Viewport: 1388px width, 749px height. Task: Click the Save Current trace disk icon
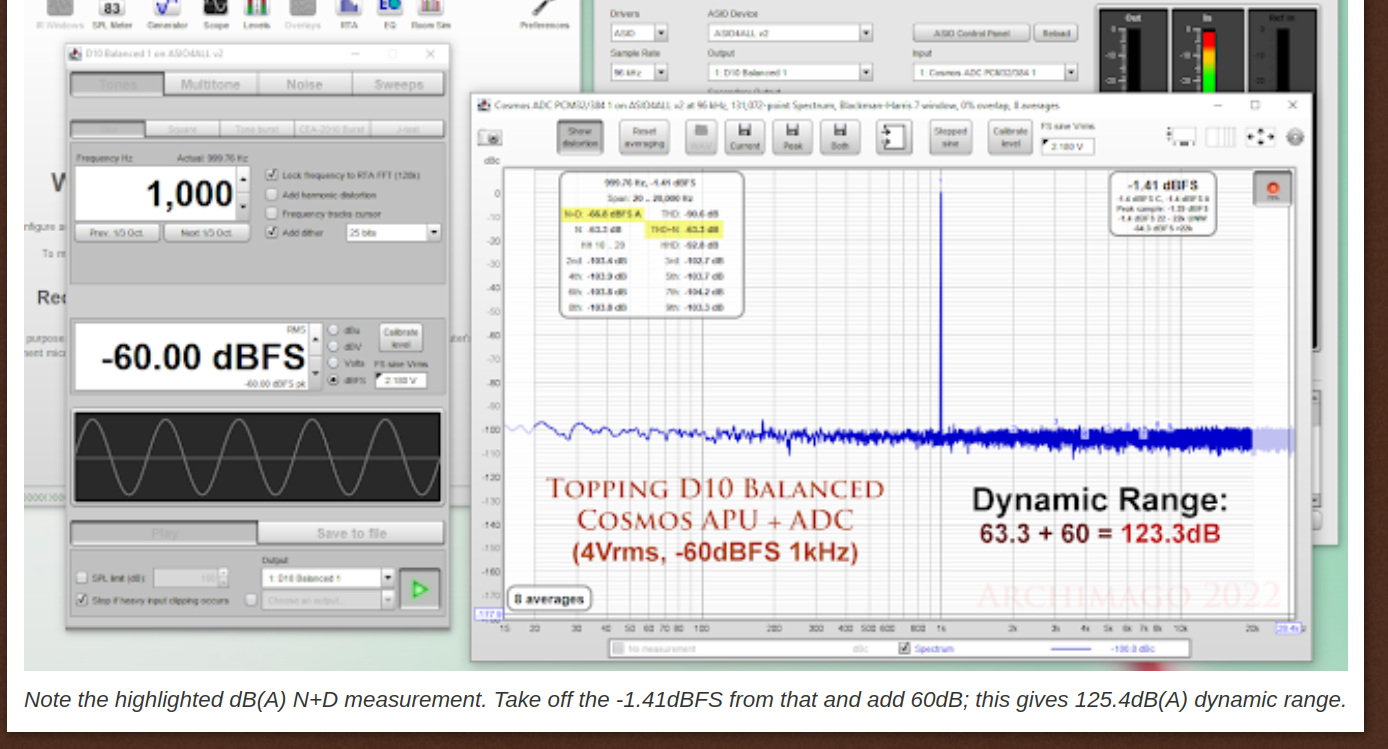tap(744, 137)
